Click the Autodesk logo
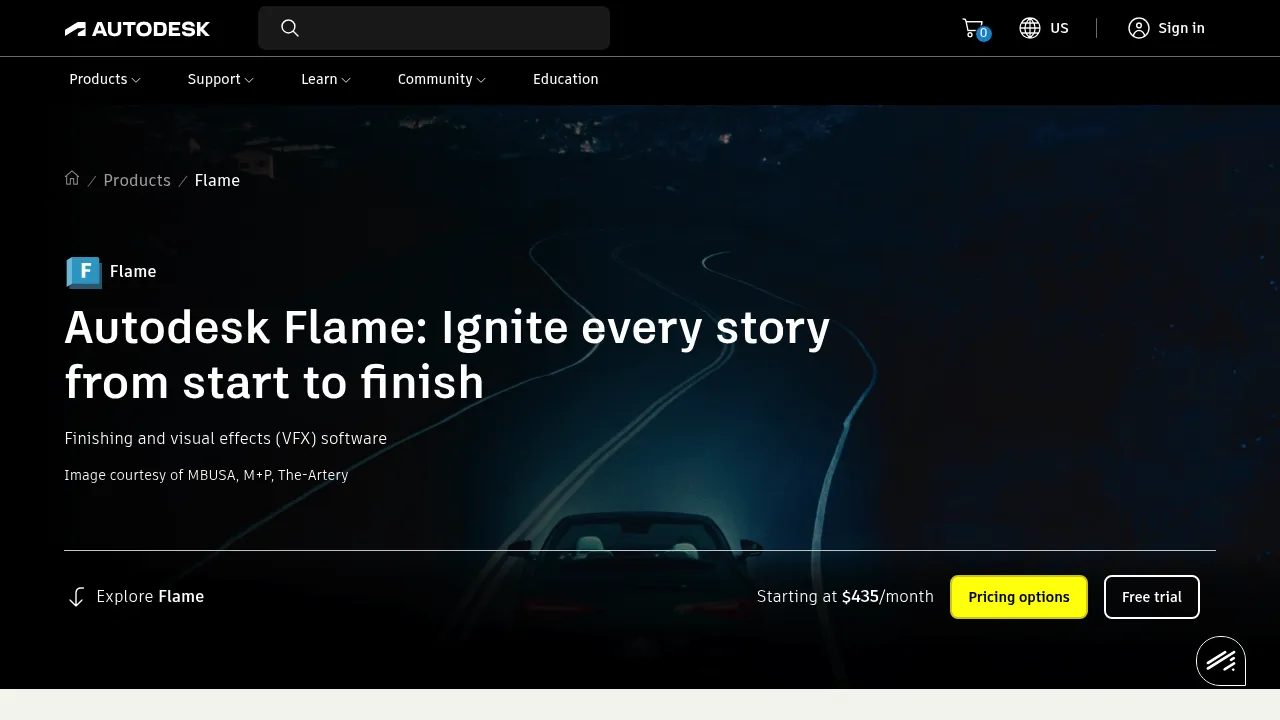Image resolution: width=1280 pixels, height=720 pixels. (x=137, y=29)
